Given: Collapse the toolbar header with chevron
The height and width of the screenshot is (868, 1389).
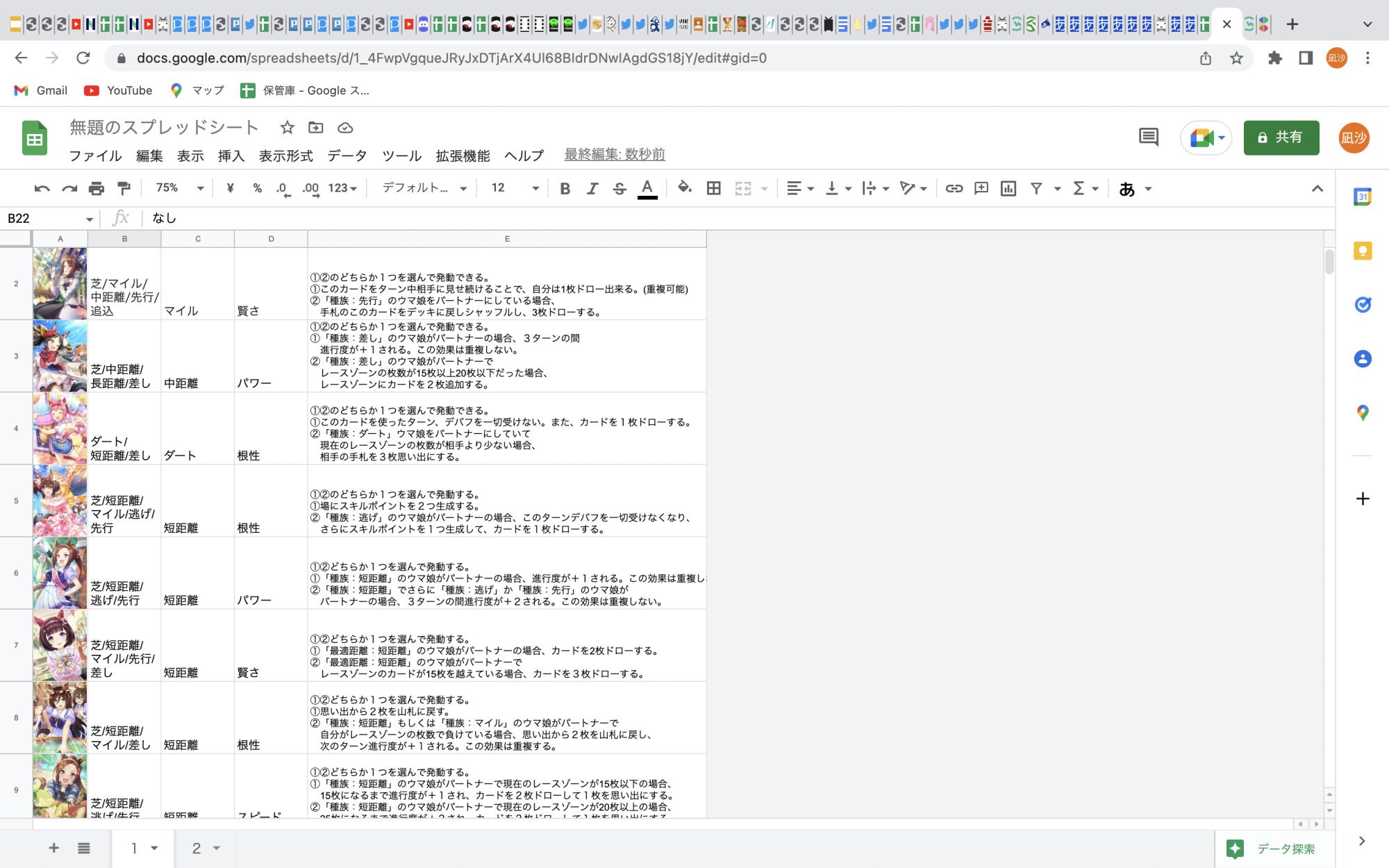Looking at the screenshot, I should [1317, 188].
